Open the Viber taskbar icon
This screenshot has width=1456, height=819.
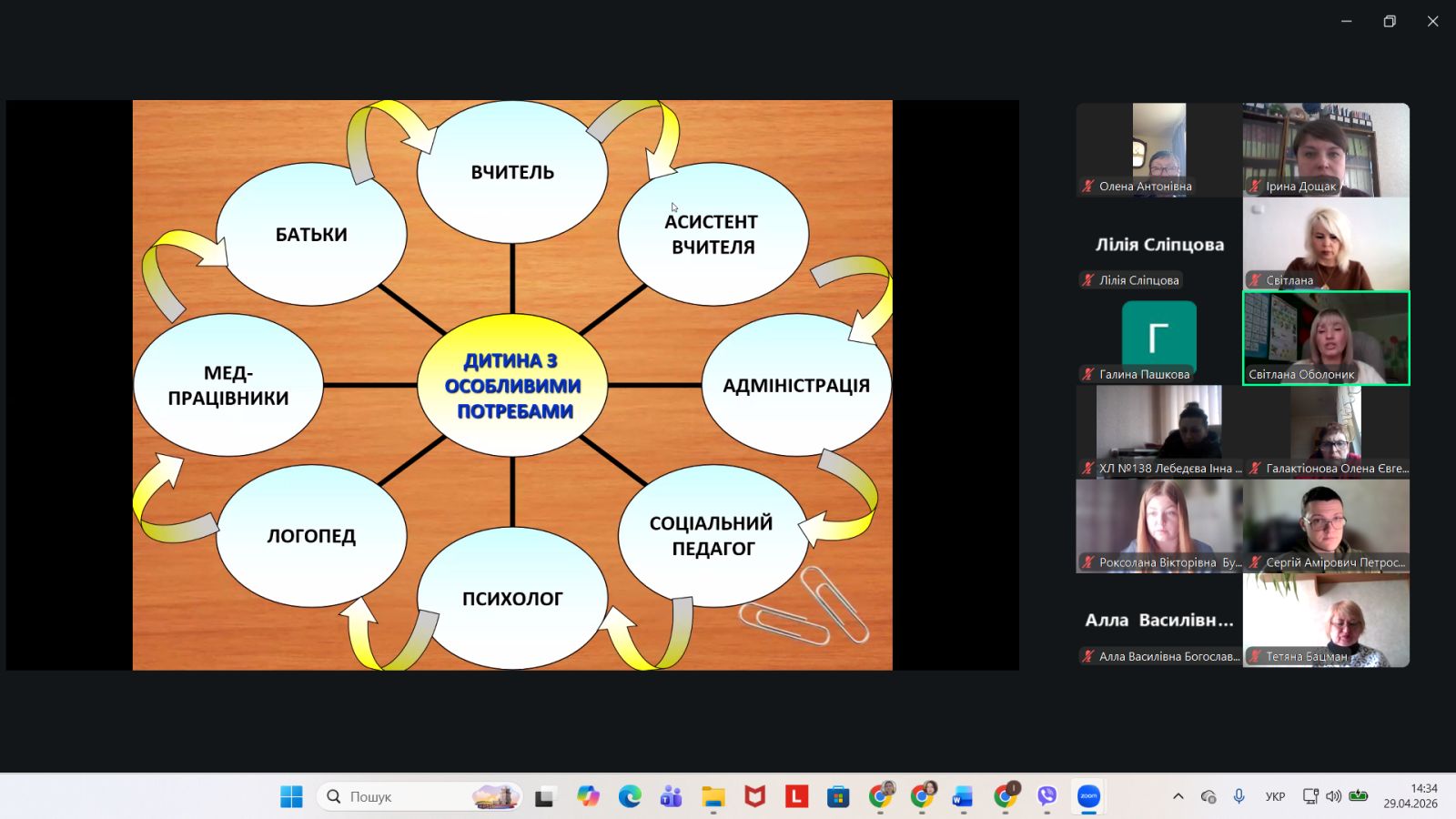click(x=1047, y=796)
